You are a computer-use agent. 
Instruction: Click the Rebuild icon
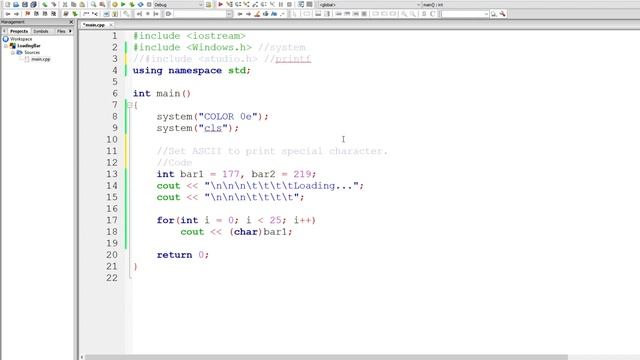140,4
